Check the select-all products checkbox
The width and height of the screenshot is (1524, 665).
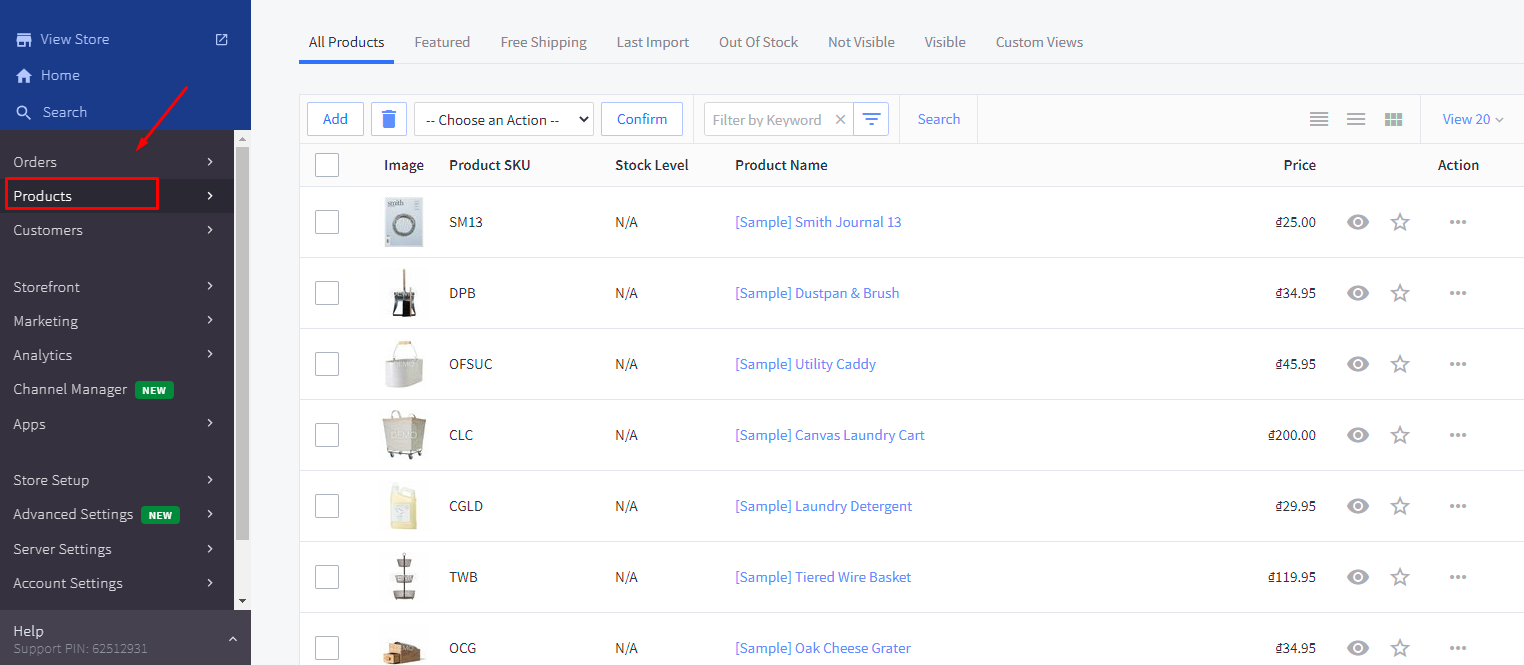327,165
